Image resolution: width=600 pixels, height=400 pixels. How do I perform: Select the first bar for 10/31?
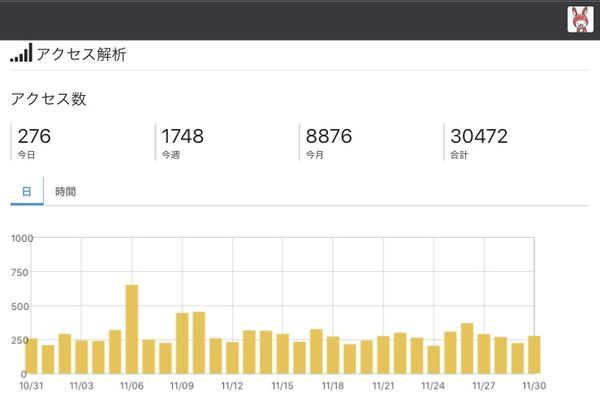31,356
